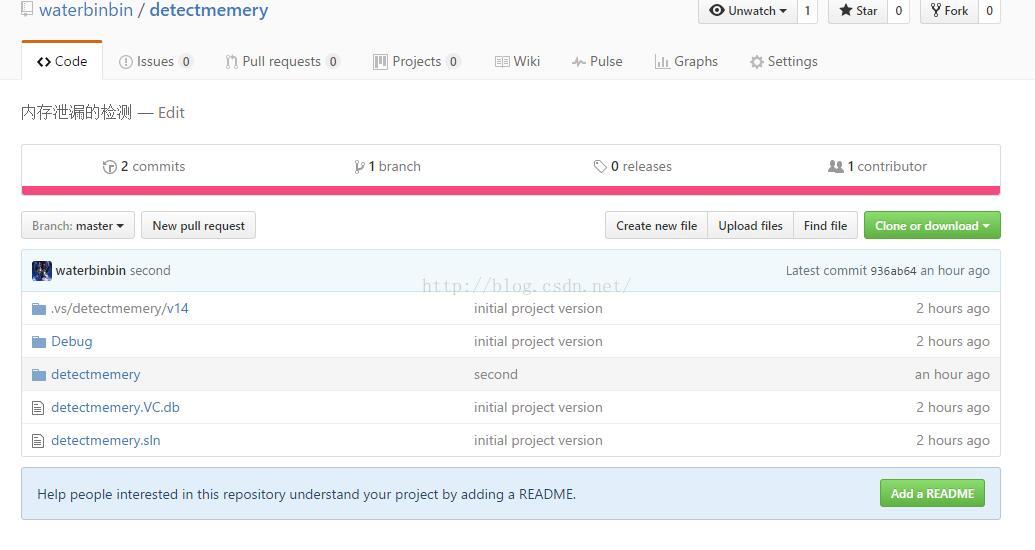Viewport: 1035px width, 550px height.
Task: Click New pull request button
Action: [x=199, y=225]
